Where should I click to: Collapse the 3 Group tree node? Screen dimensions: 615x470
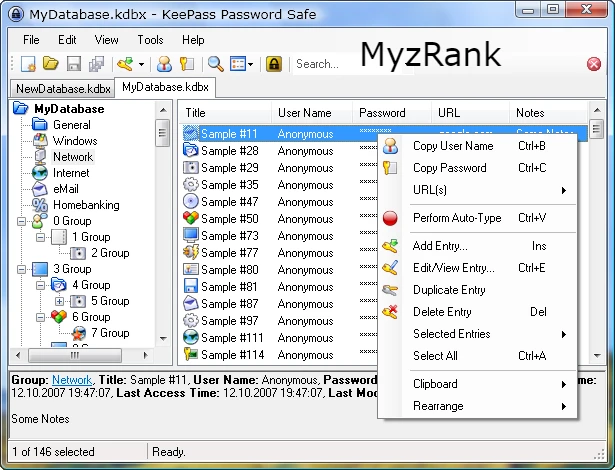click(22, 269)
